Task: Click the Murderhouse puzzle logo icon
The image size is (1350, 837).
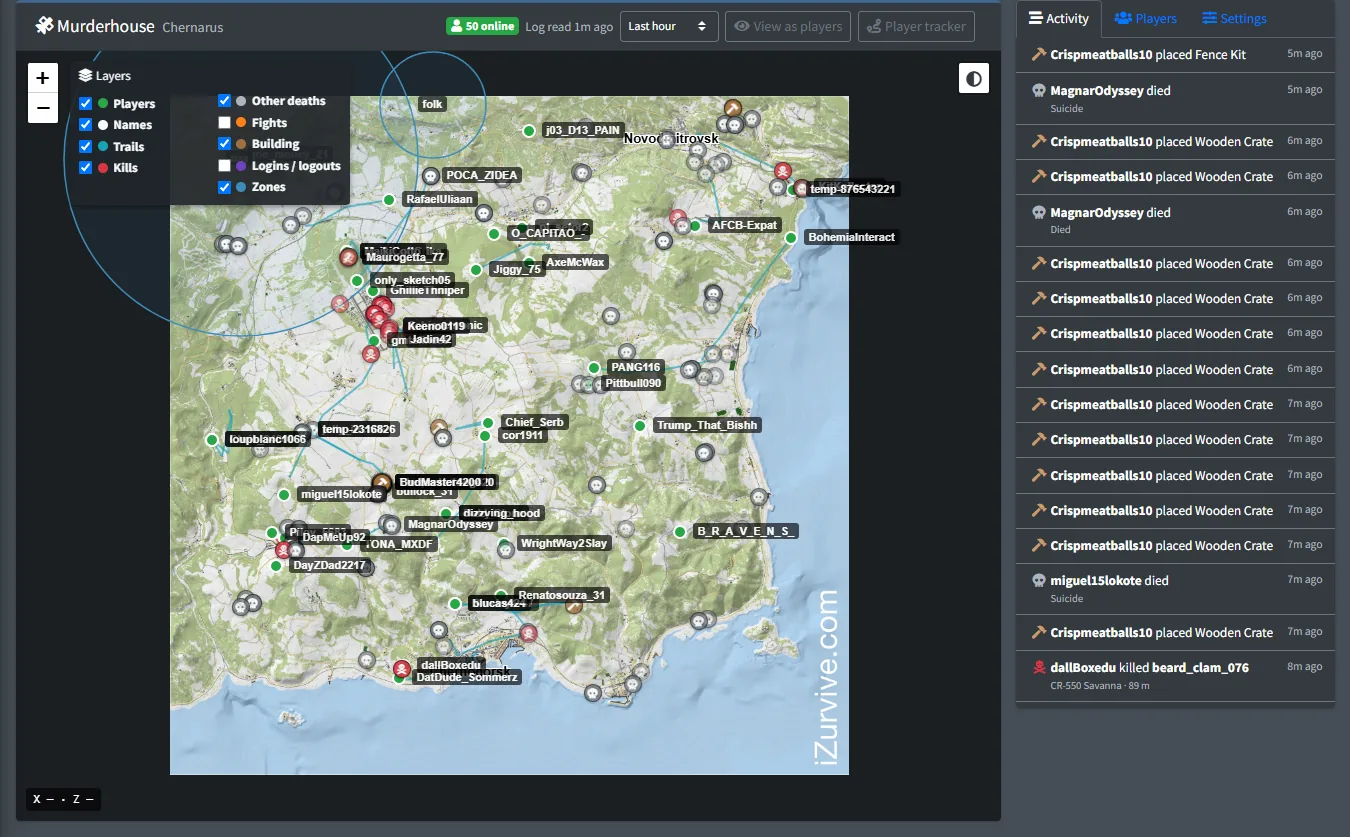Action: click(x=44, y=25)
